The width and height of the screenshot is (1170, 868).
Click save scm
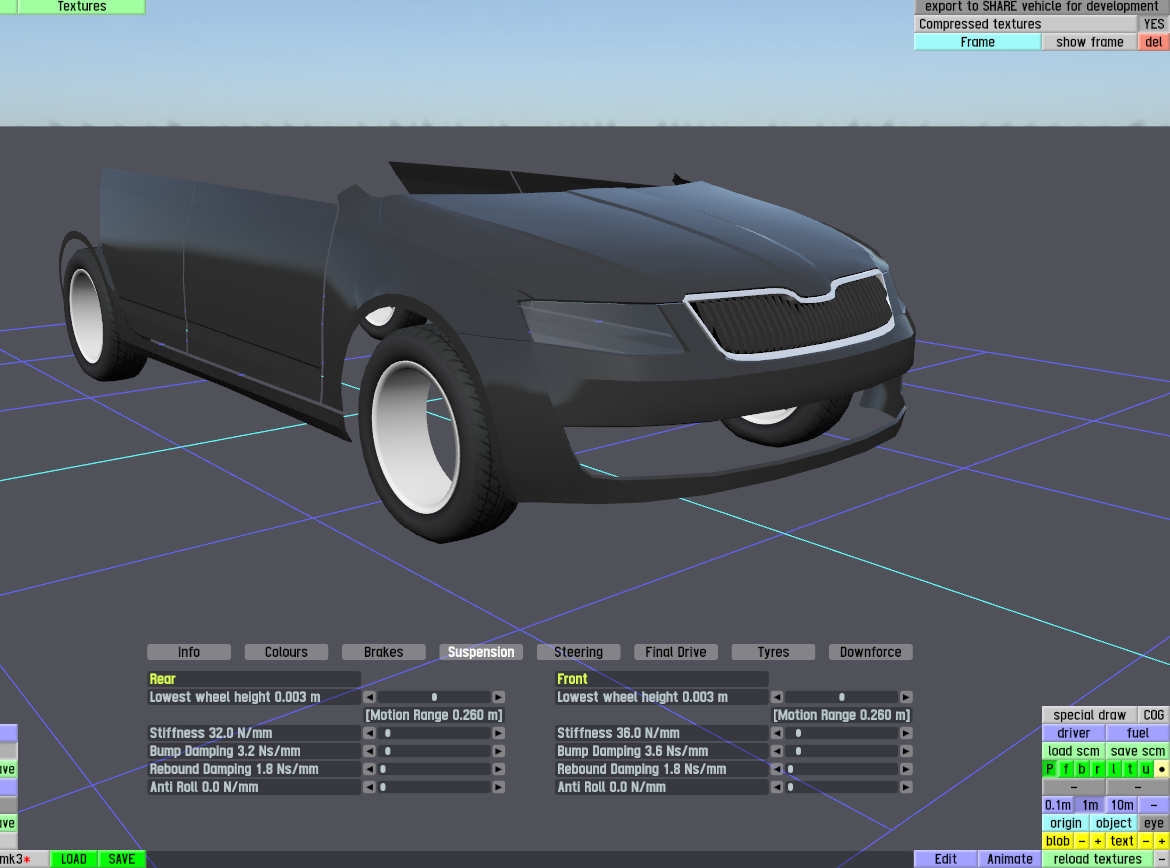[x=1138, y=751]
